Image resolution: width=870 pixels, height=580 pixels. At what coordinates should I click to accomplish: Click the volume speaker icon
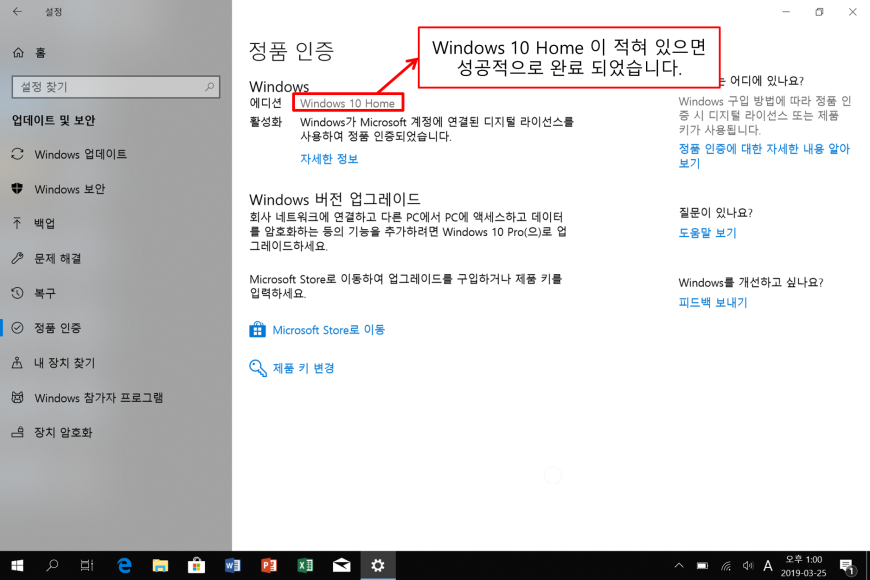point(748,566)
